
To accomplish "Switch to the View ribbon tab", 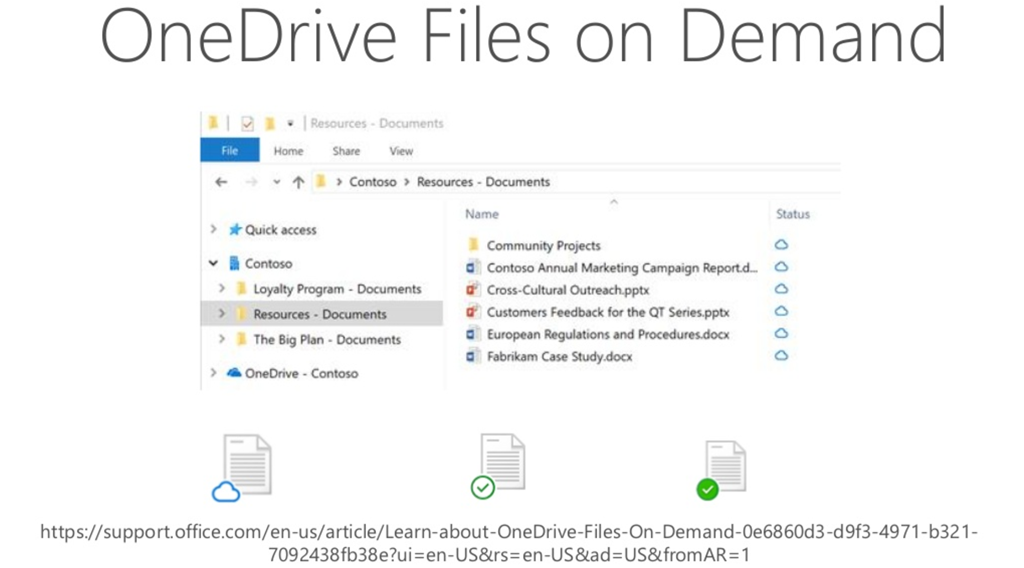I will click(401, 151).
